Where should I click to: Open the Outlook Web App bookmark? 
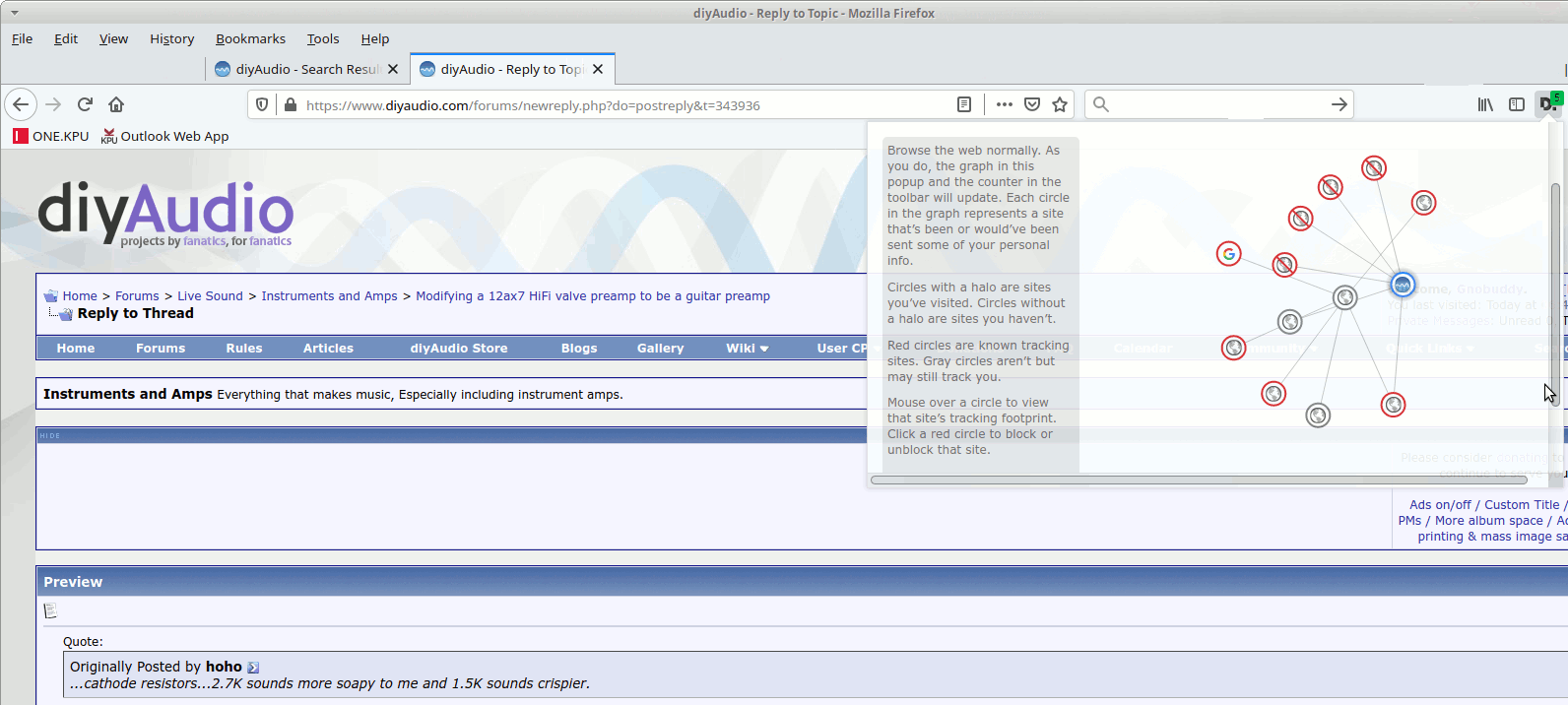(x=164, y=136)
